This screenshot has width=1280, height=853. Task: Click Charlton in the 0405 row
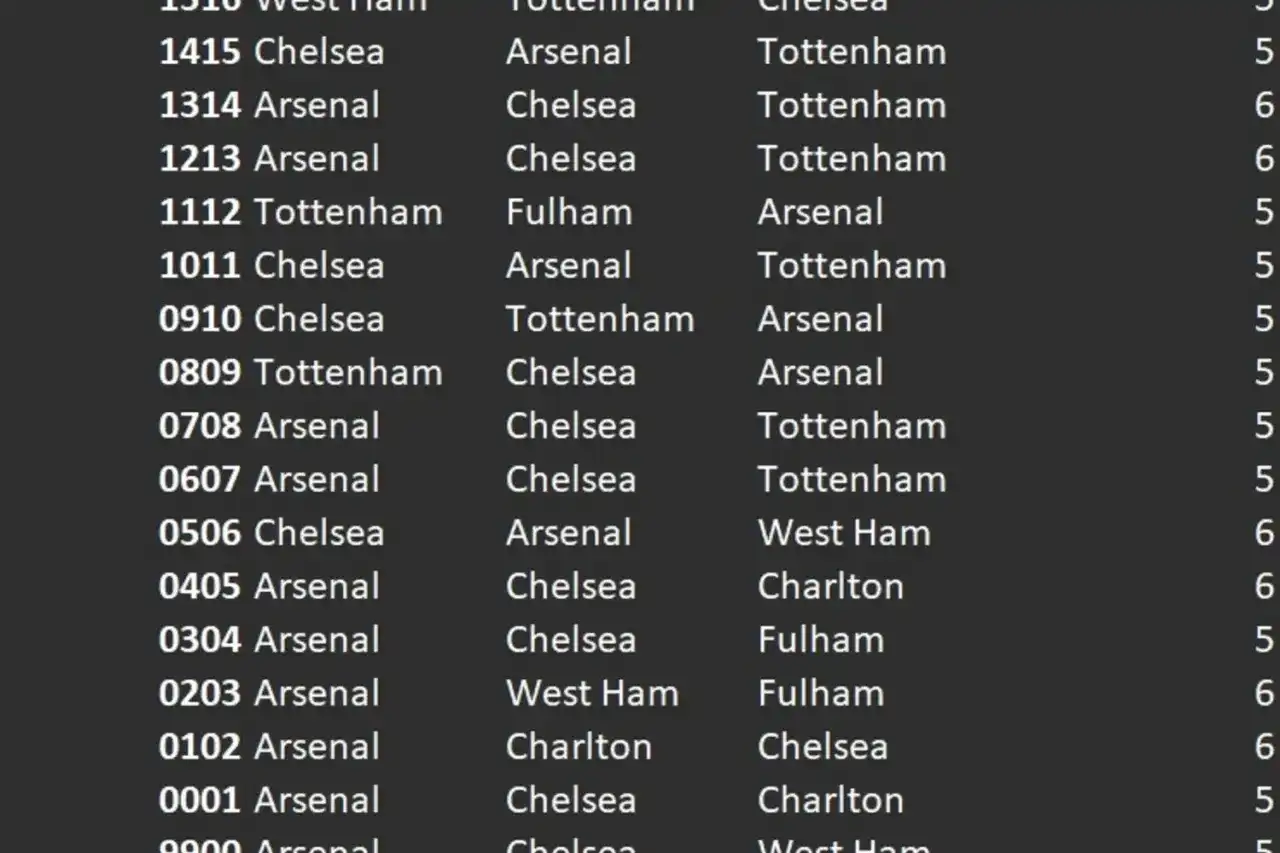[x=830, y=586]
